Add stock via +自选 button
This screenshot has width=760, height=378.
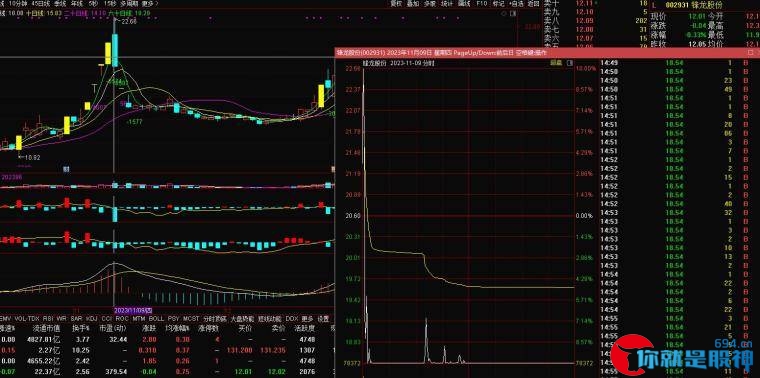click(x=516, y=3)
